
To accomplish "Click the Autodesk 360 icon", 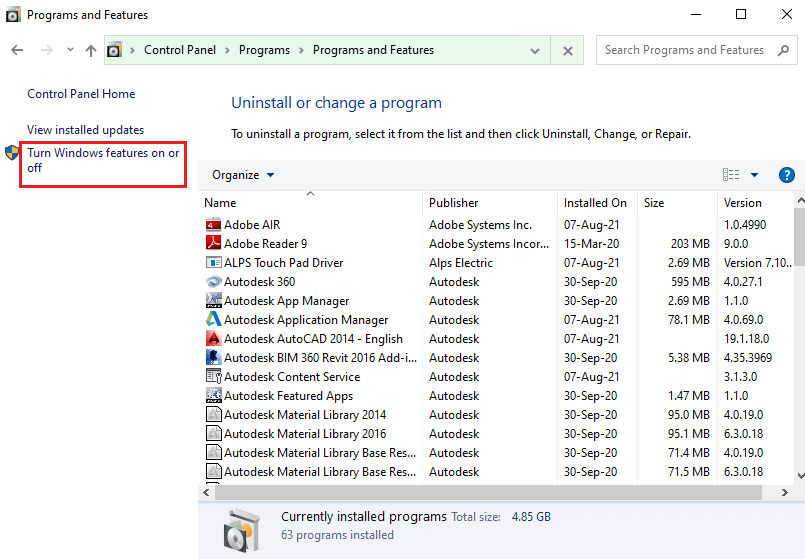I will point(214,281).
